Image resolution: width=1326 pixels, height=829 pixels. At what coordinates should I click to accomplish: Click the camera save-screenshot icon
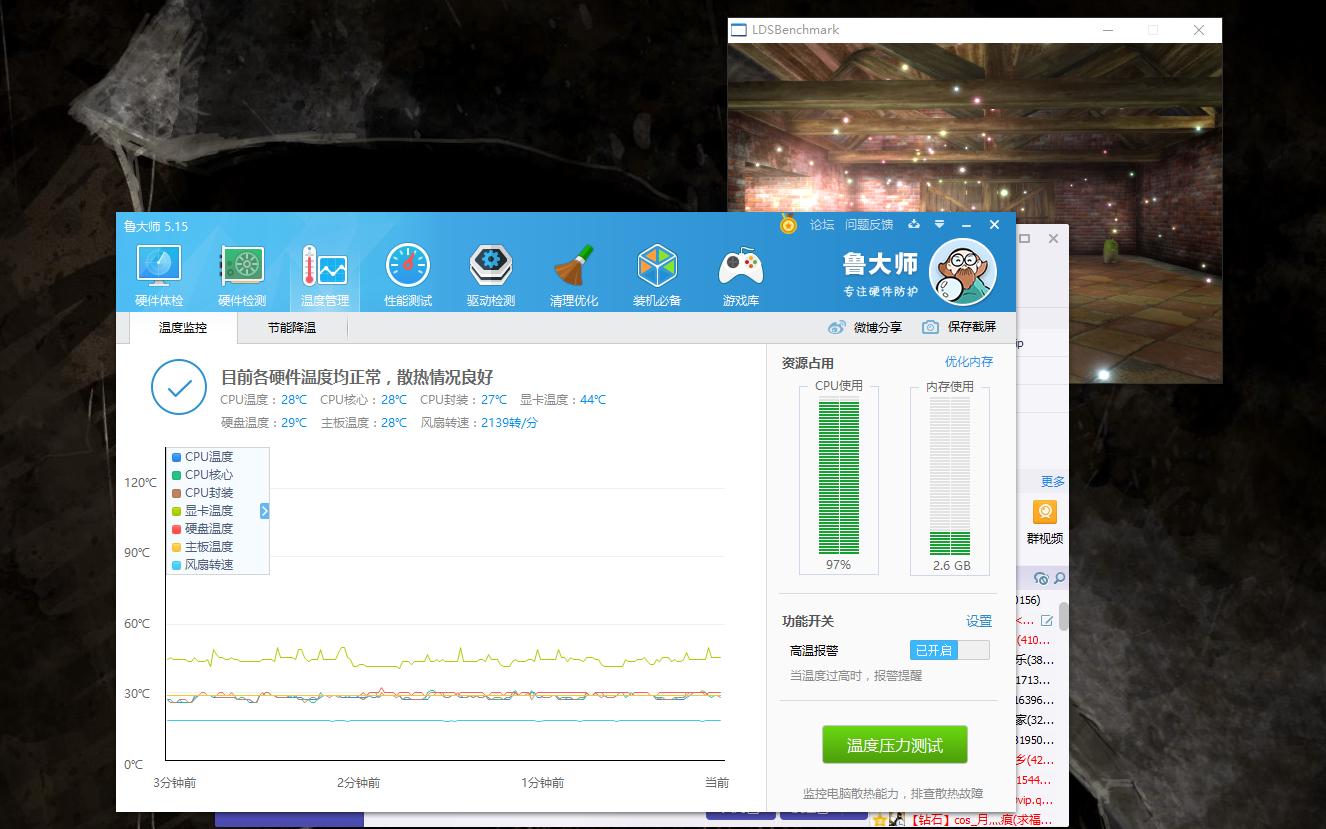tap(930, 327)
